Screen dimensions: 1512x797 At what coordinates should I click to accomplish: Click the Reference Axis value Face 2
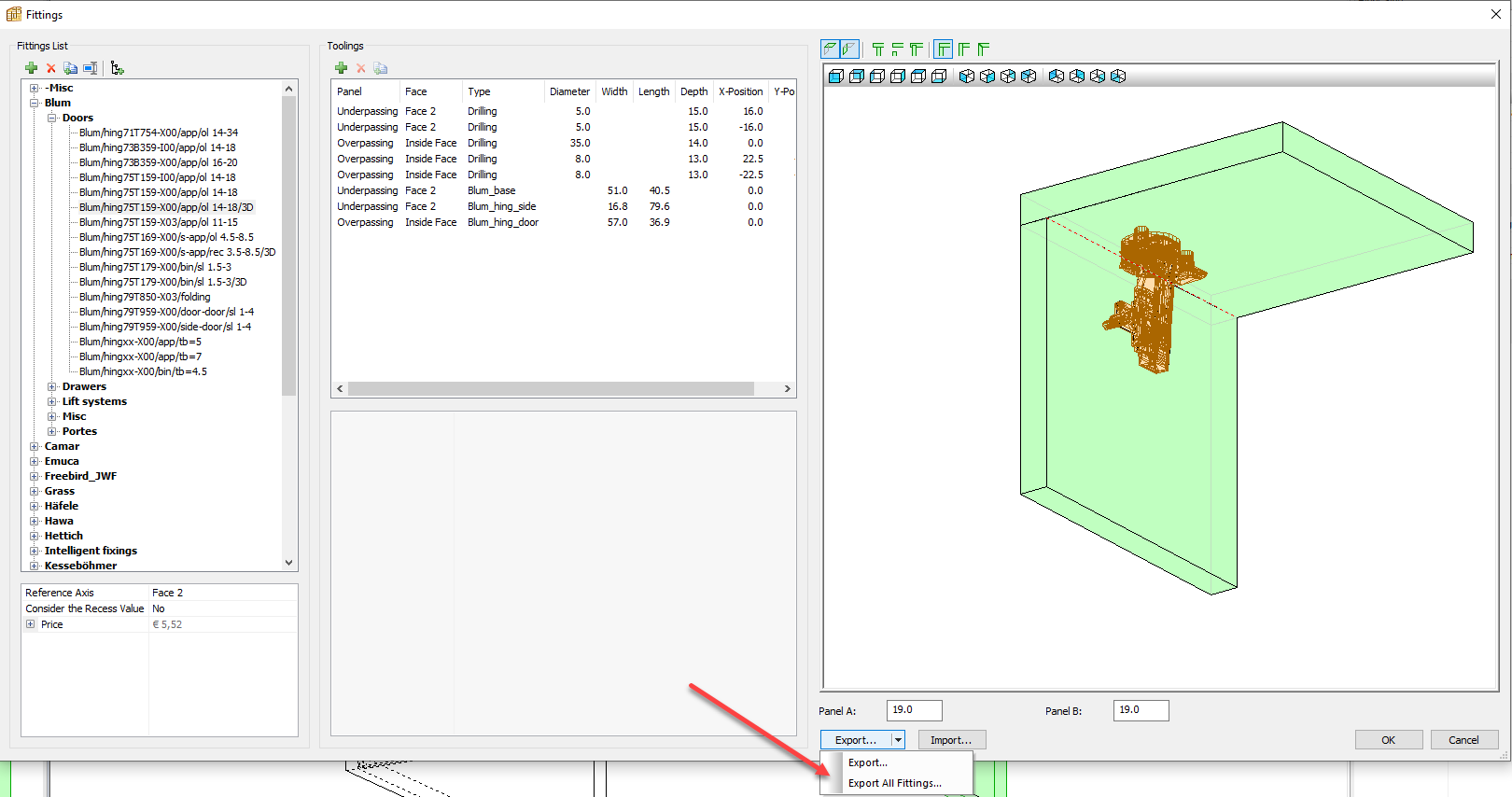click(x=224, y=593)
